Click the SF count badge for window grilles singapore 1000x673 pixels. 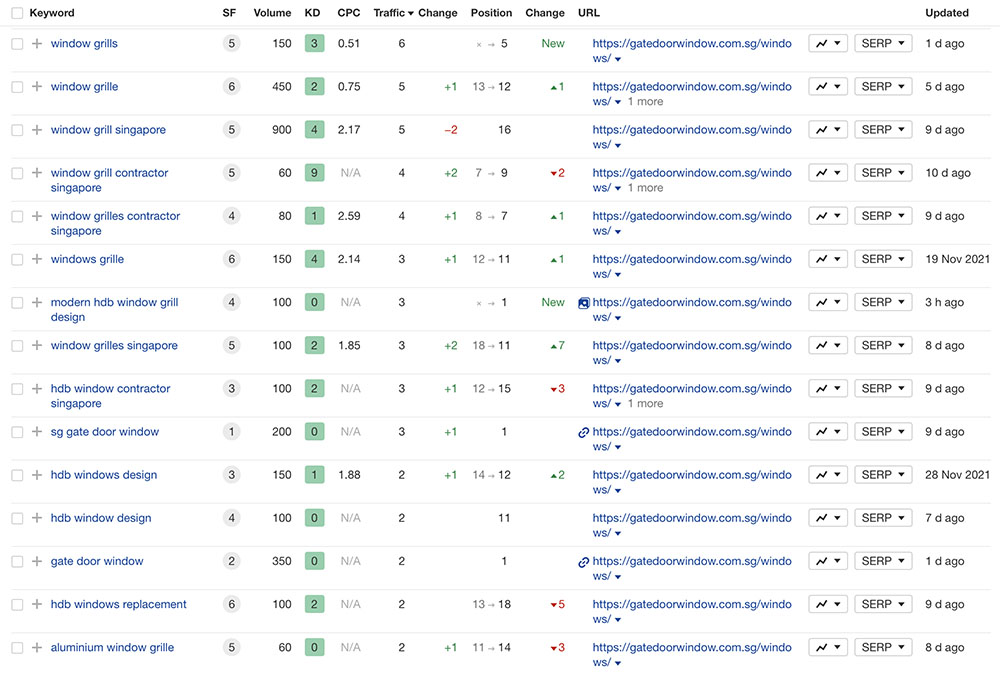click(231, 346)
